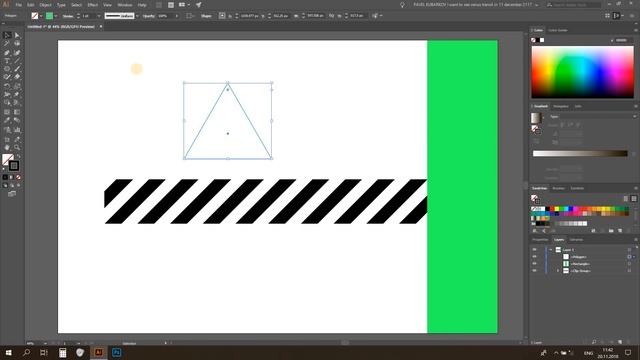Select the Paintbrush tool
The height and width of the screenshot is (360, 640).
tap(17, 69)
